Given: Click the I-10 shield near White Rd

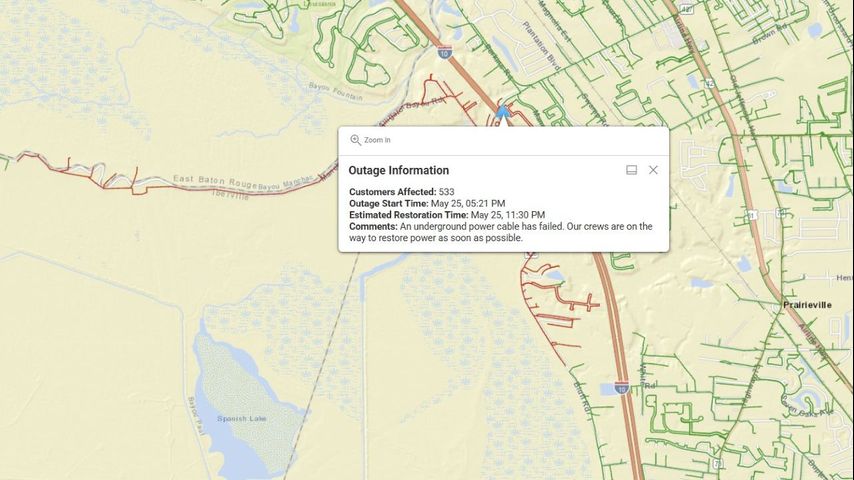Looking at the screenshot, I should click(621, 387).
